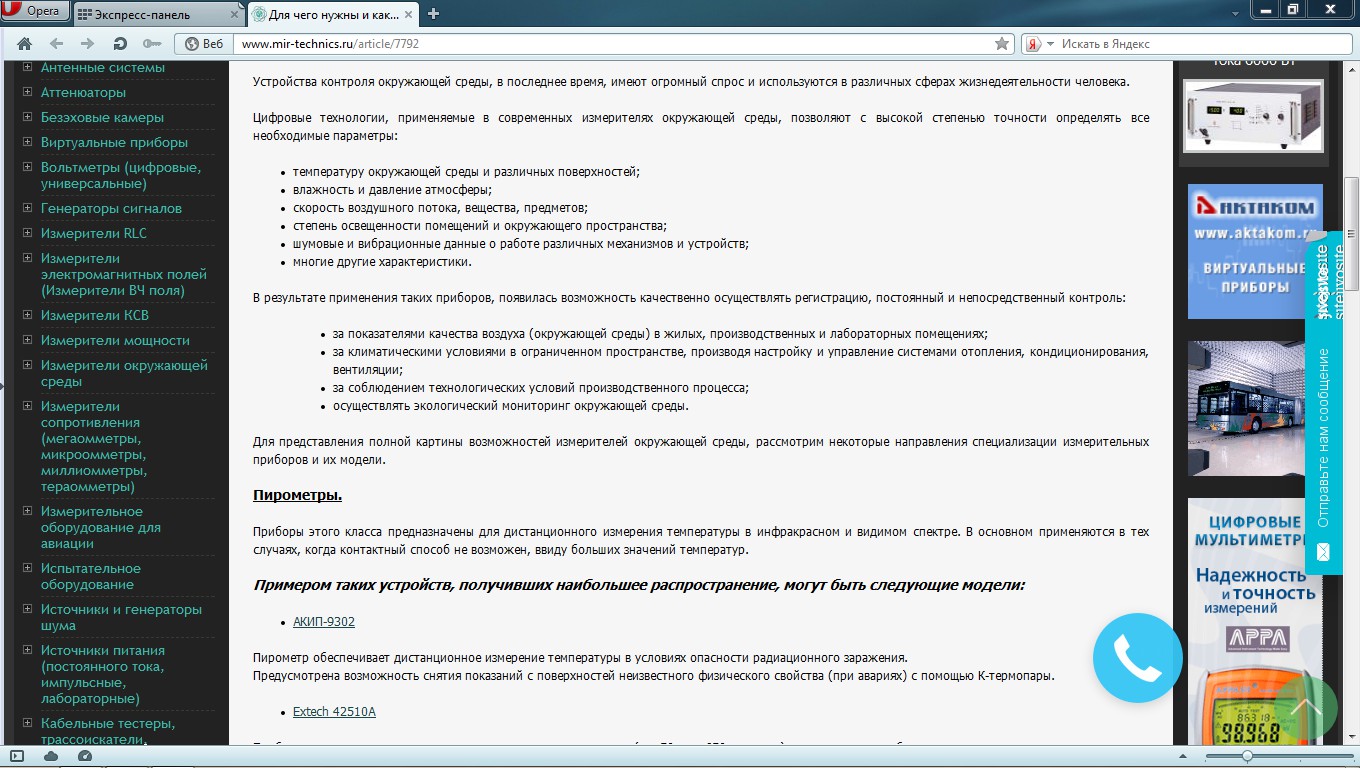Screen dimensions: 1360x768
Task: Expand the Измерители RLC category
Action: click(x=27, y=233)
